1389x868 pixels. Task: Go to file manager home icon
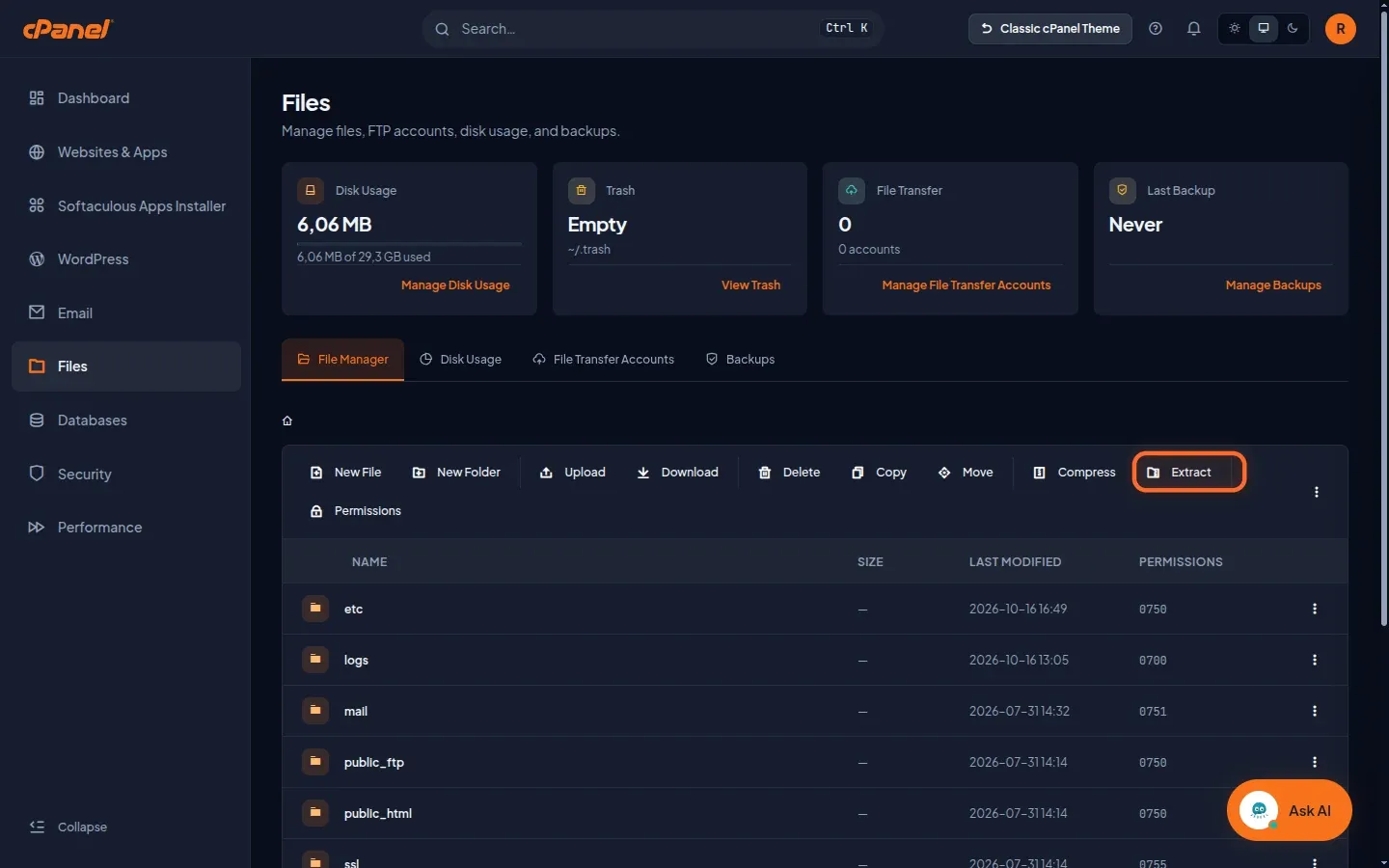coord(287,420)
